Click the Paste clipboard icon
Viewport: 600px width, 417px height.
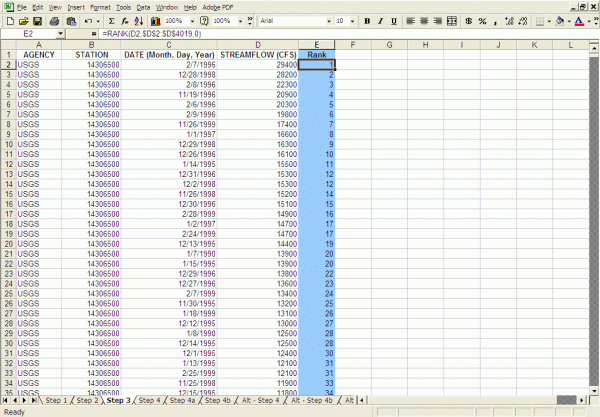(71, 21)
